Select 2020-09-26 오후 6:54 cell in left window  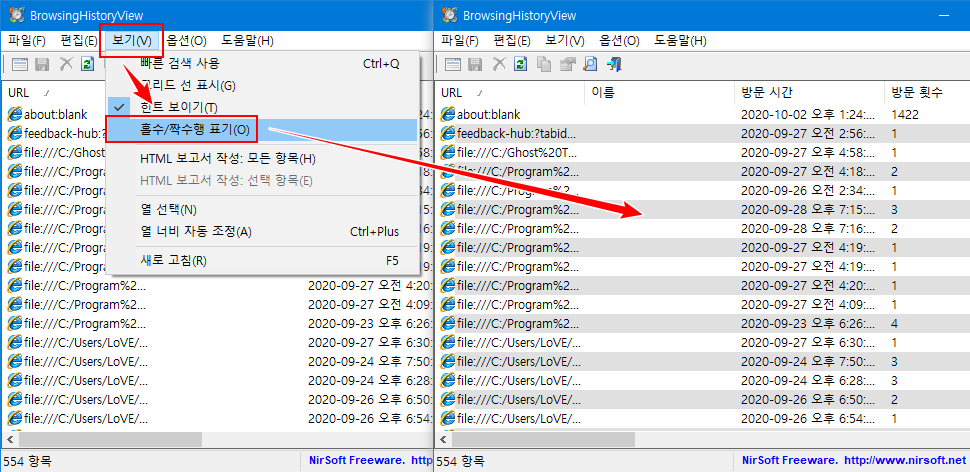click(x=369, y=419)
